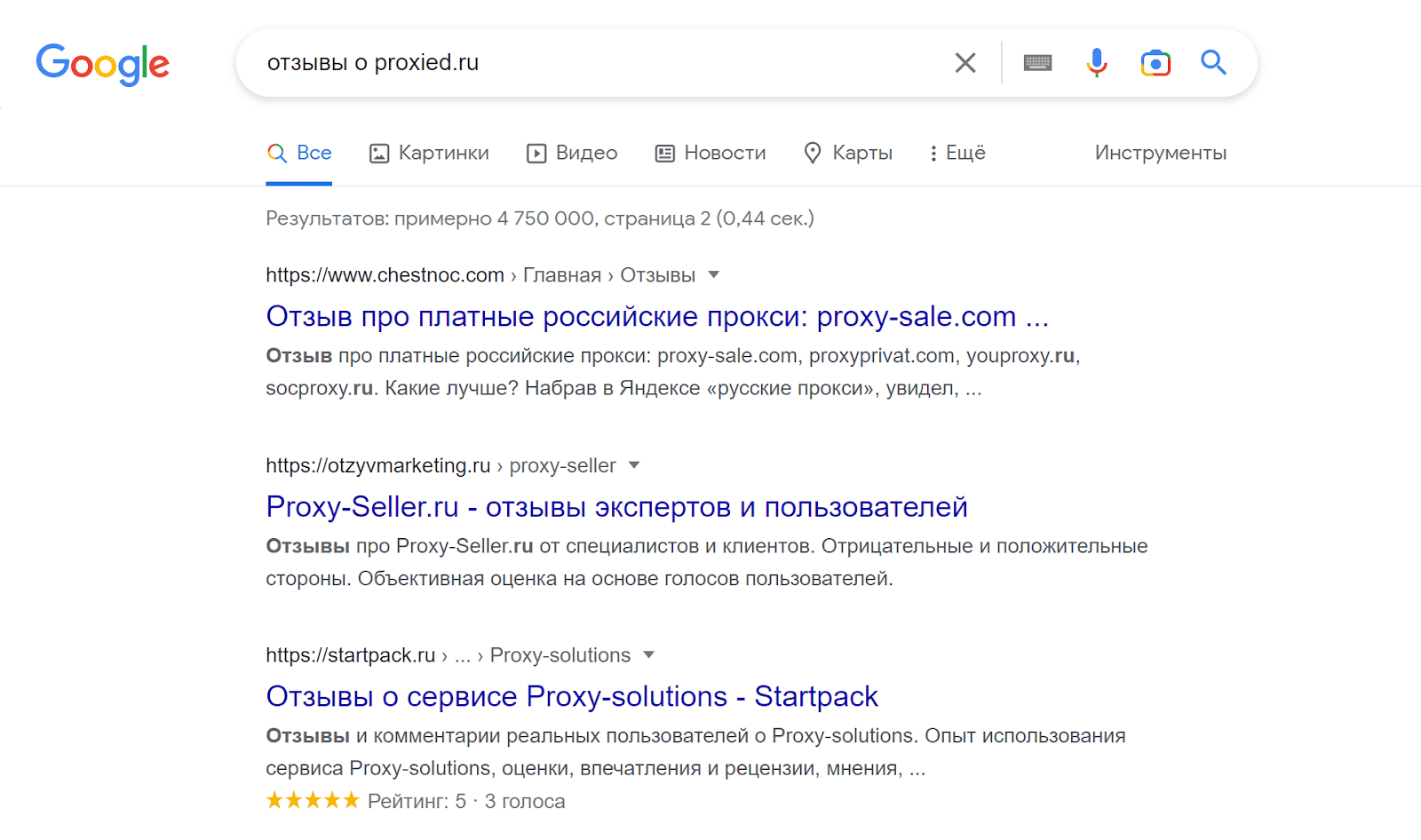The height and width of the screenshot is (840, 1421).
Task: Click the five-star rating on Startpack result
Action: pos(313,800)
